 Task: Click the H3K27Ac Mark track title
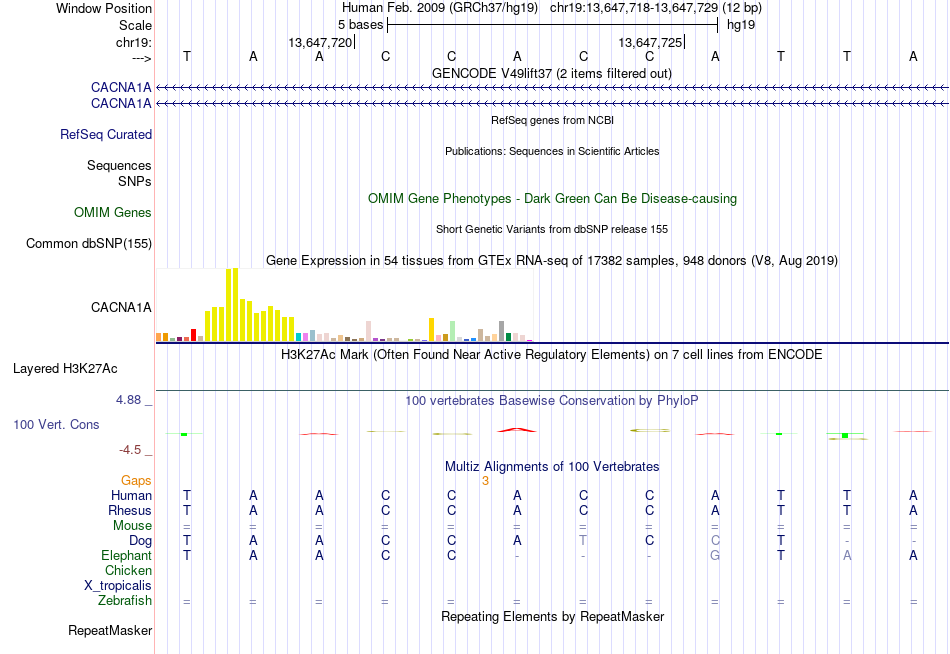(552, 355)
